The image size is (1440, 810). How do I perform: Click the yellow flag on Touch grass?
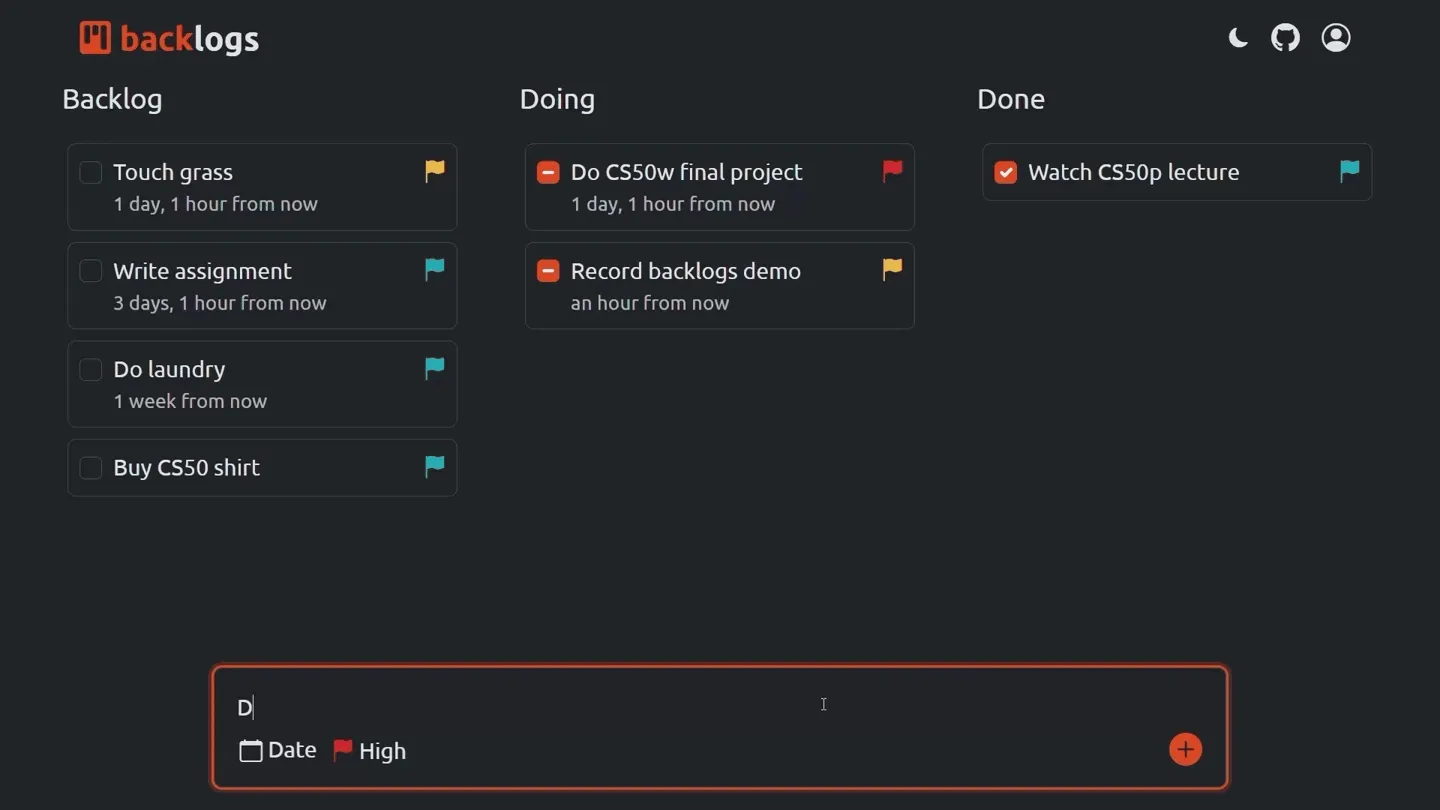[435, 171]
